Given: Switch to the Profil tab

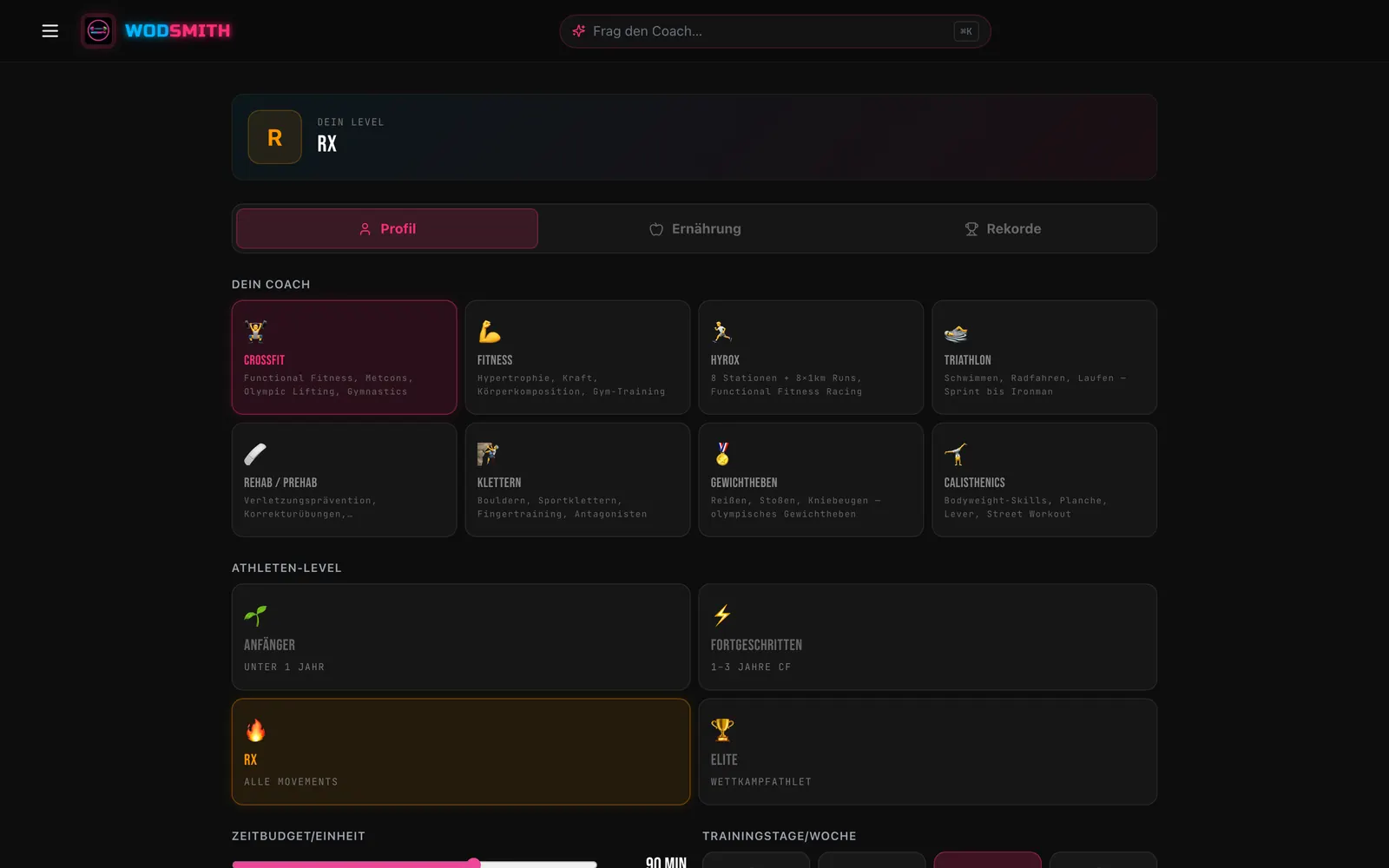Looking at the screenshot, I should pos(387,229).
